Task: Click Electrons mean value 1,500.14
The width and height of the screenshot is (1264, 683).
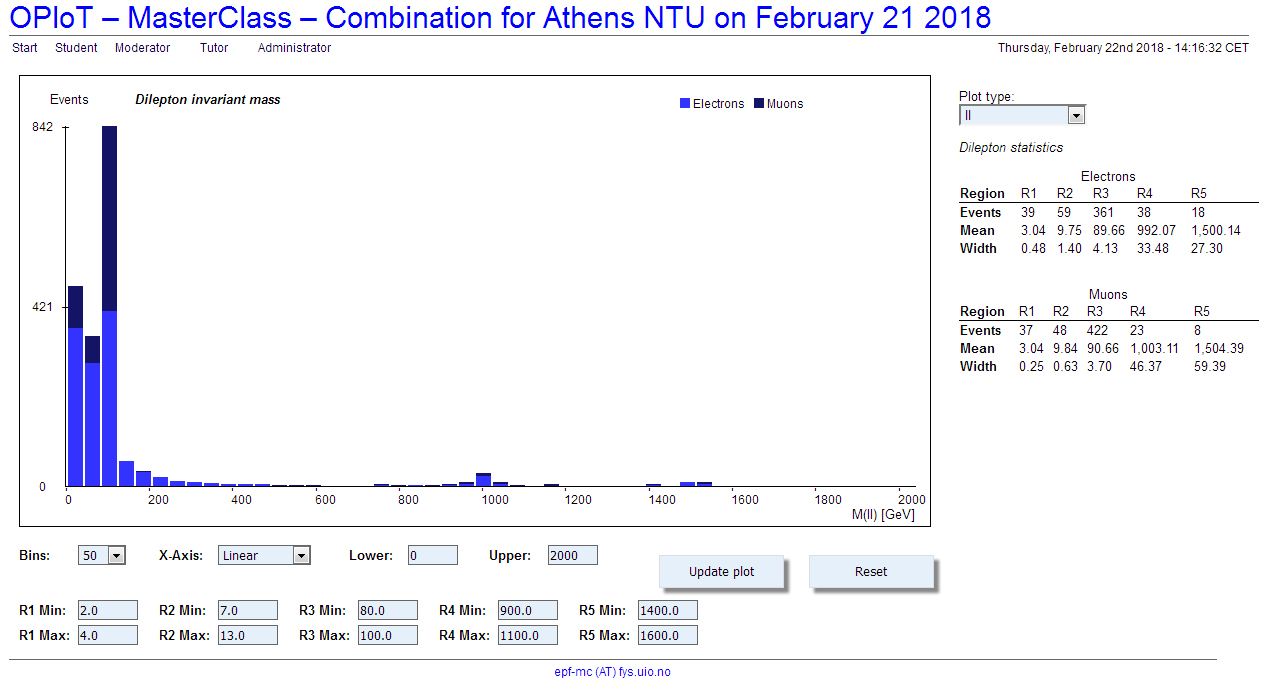Action: pos(1216,231)
